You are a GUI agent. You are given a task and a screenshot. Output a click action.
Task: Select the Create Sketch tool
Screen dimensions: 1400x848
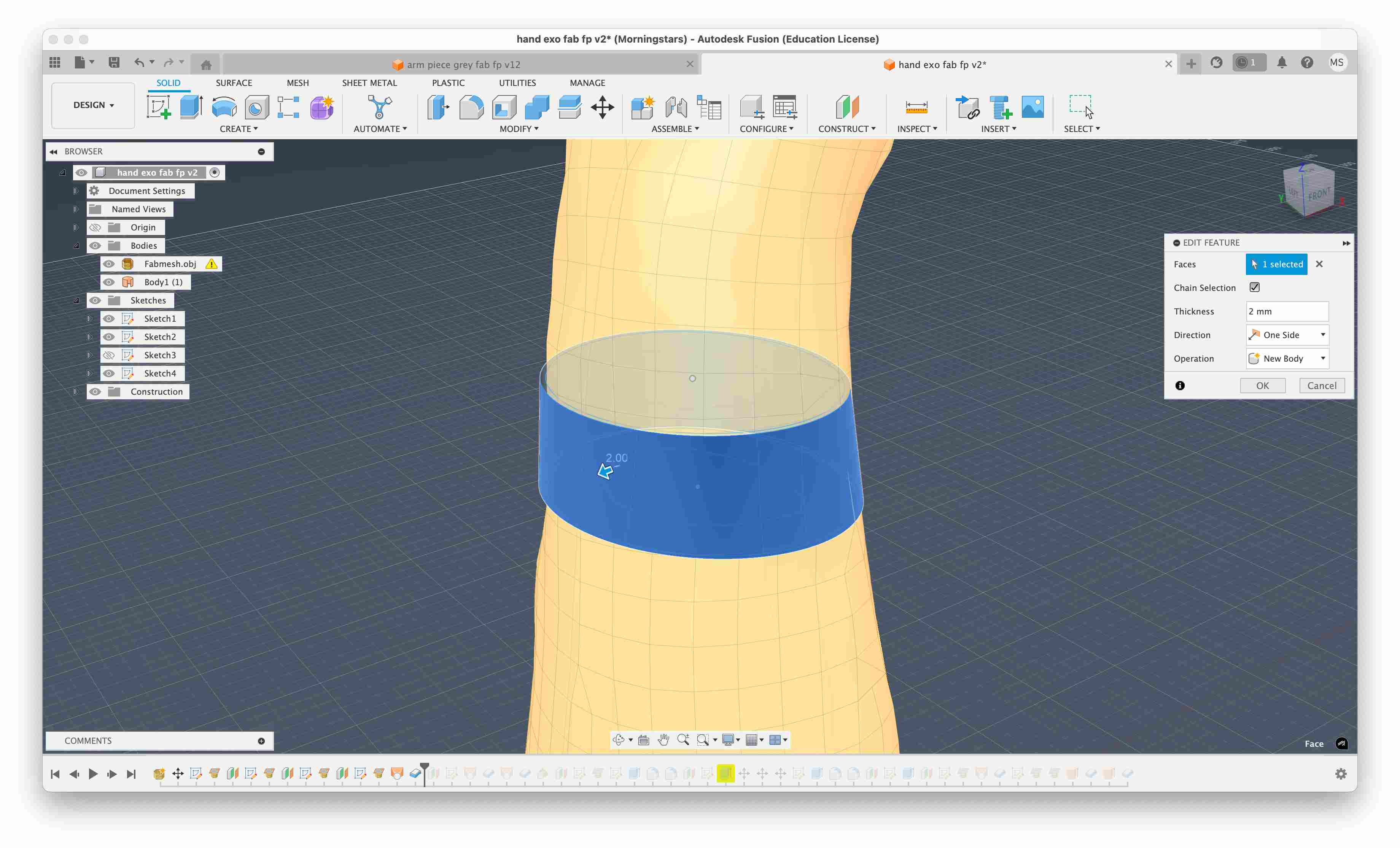pyautogui.click(x=159, y=107)
